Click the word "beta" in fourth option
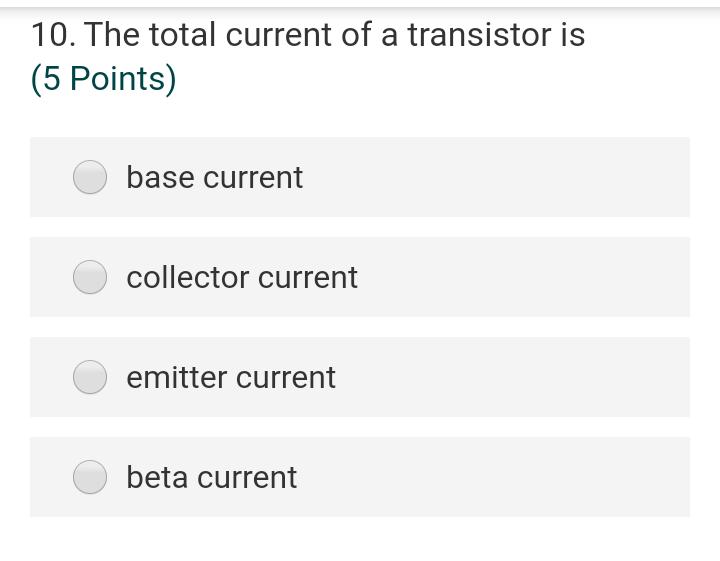 [x=157, y=477]
